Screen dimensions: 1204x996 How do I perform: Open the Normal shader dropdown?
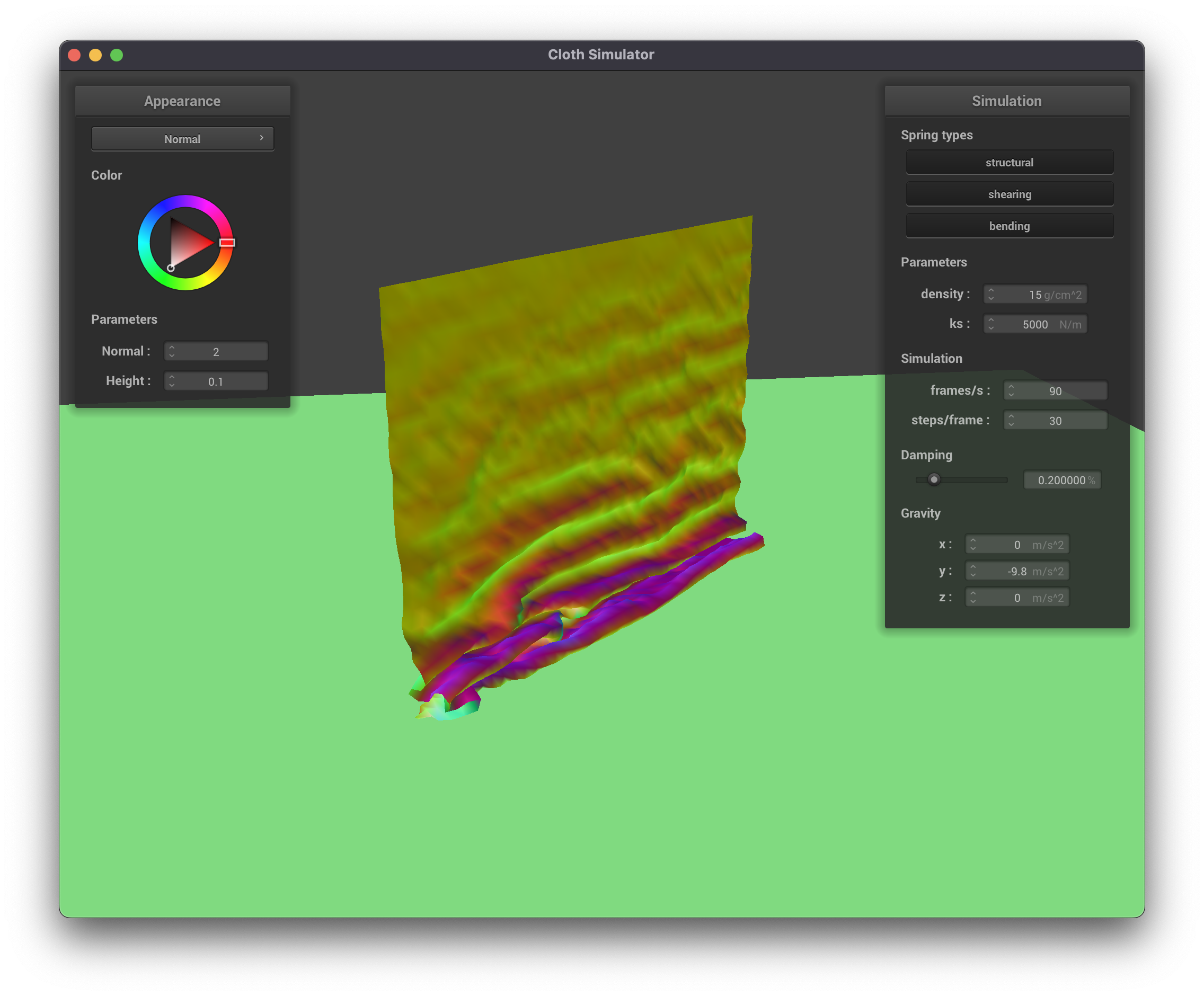coord(182,139)
